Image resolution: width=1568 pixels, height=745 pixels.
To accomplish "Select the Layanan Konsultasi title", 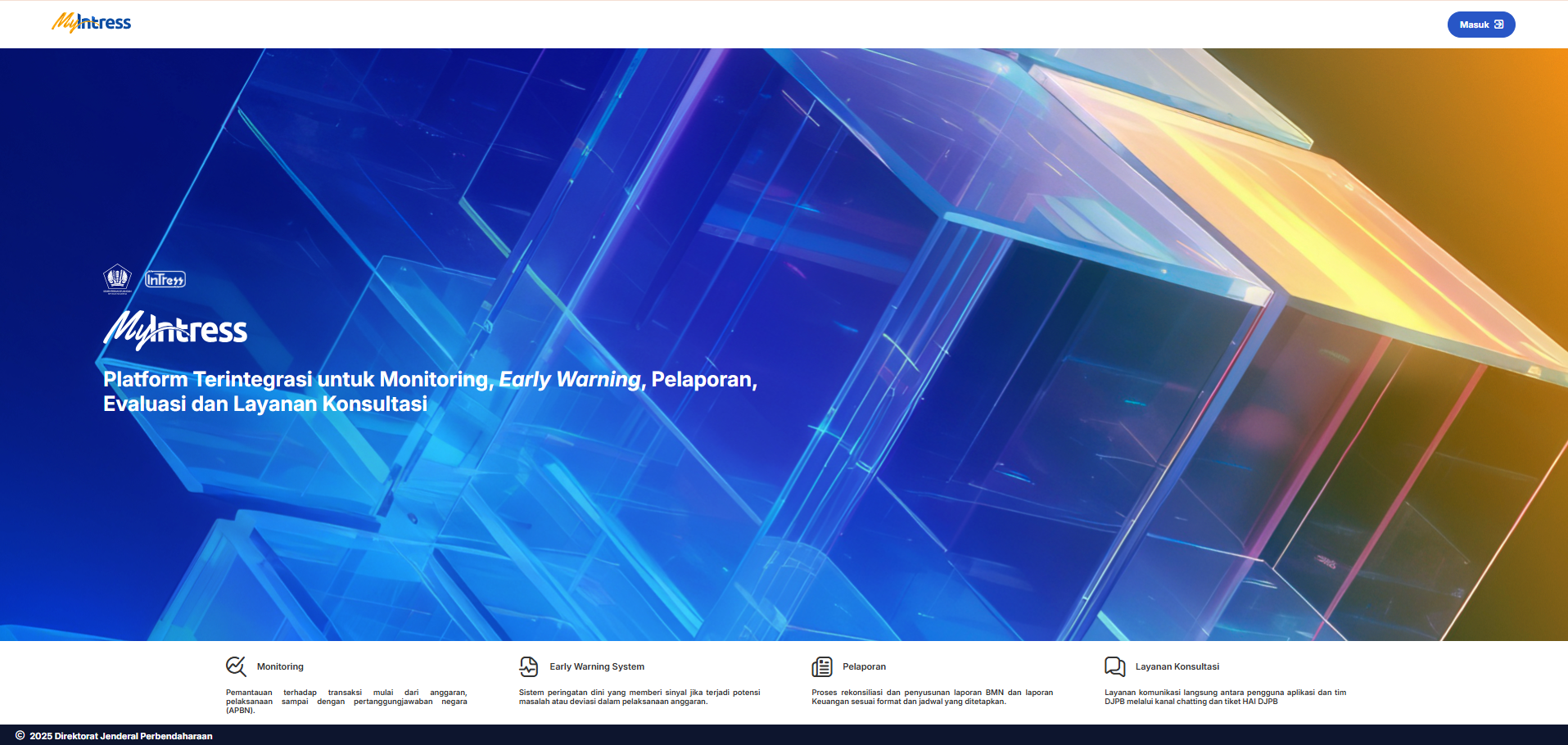I will 1177,666.
